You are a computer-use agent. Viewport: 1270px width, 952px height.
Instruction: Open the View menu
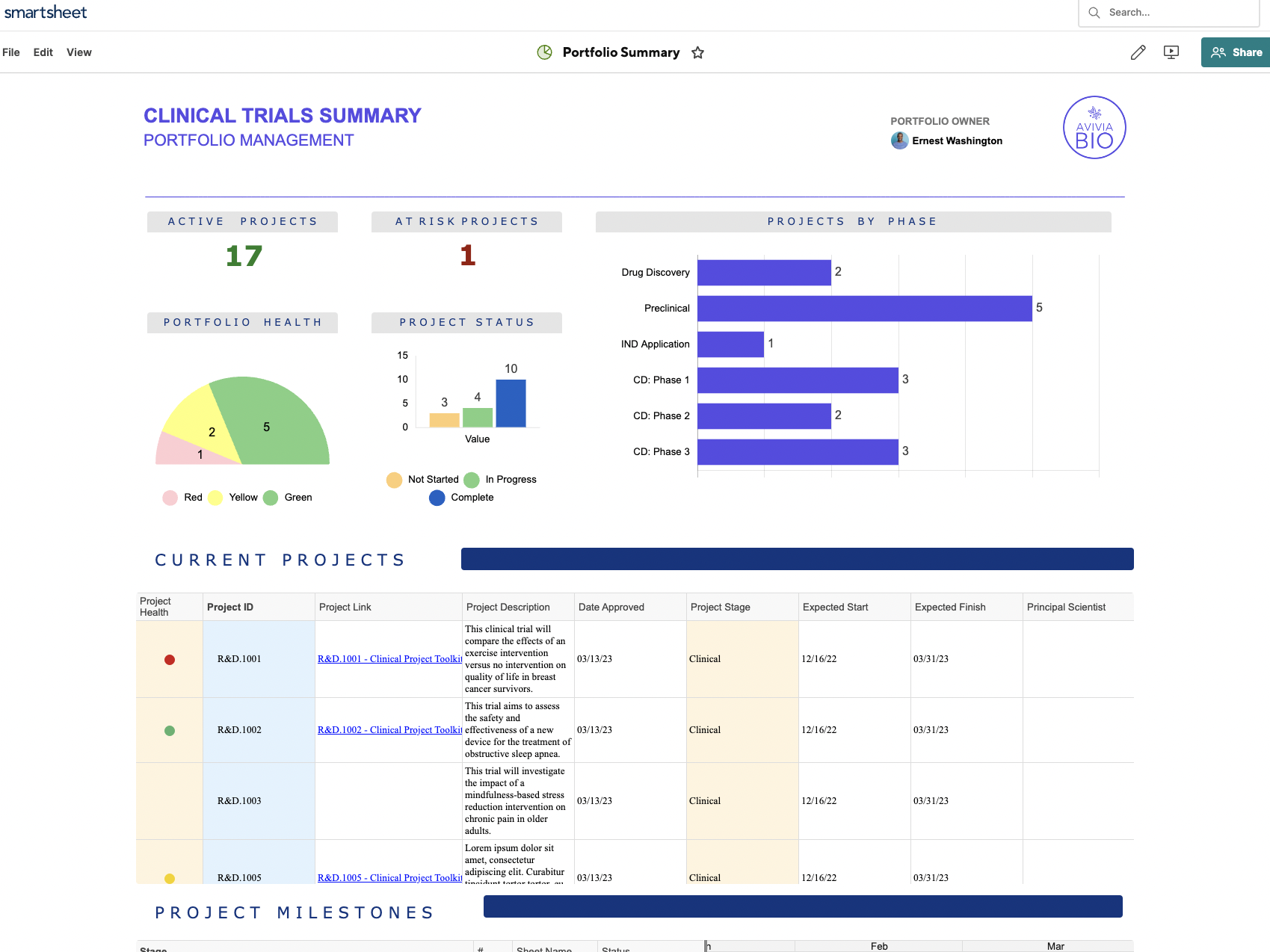coord(79,52)
